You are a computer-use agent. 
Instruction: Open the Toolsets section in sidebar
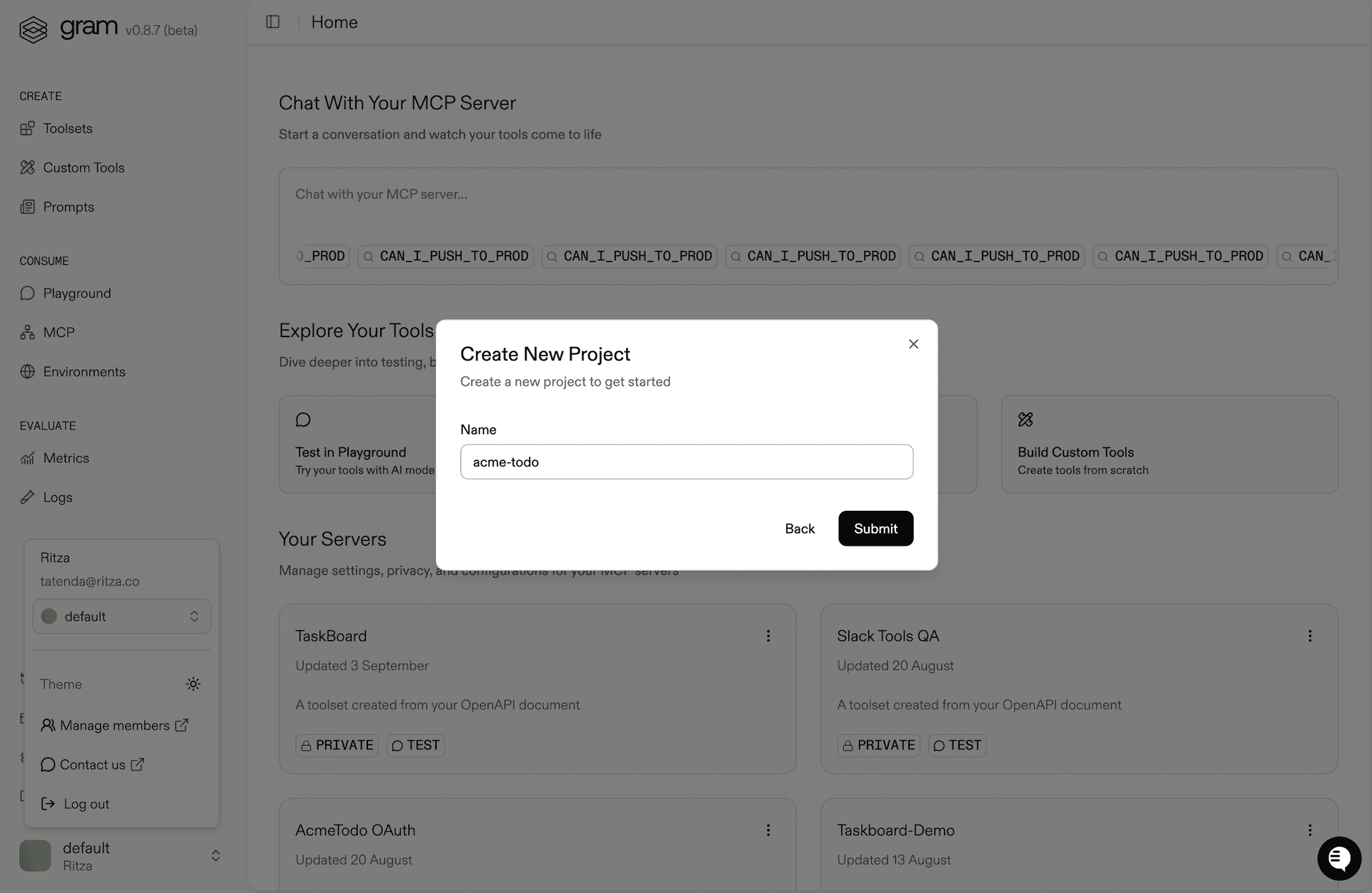[67, 129]
